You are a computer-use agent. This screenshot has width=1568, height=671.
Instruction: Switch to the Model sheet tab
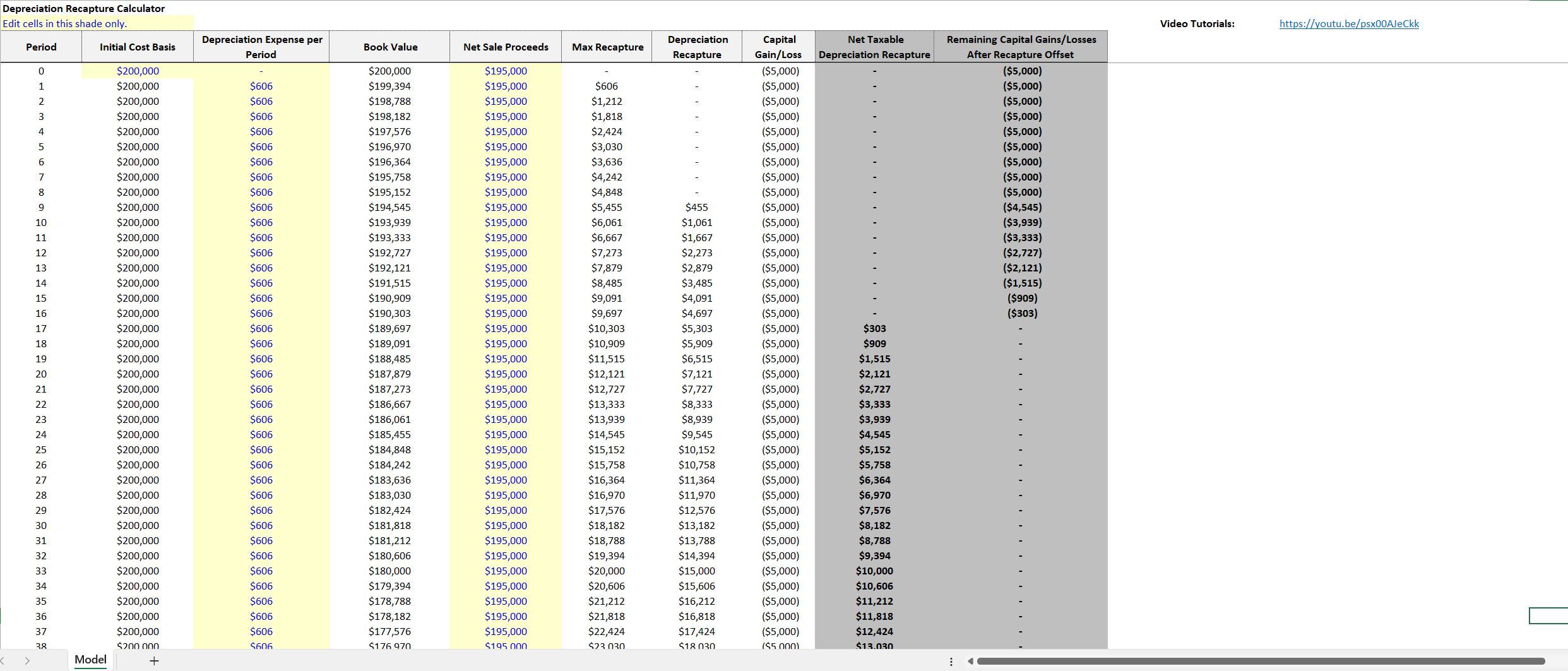pyautogui.click(x=90, y=660)
